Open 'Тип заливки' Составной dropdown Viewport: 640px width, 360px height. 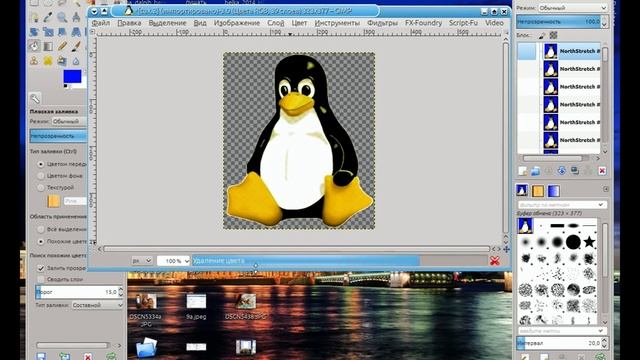(x=97, y=305)
